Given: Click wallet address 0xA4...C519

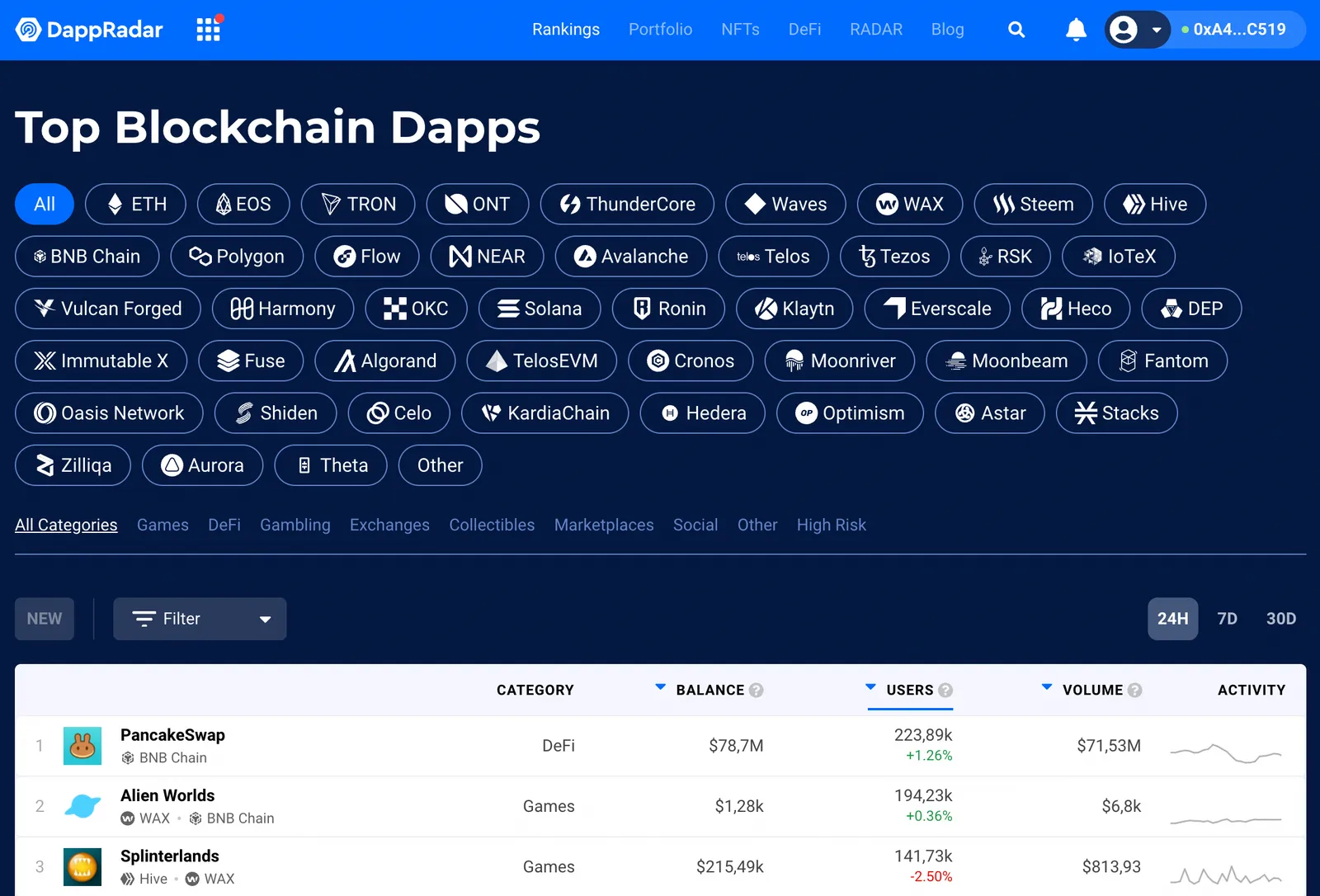Looking at the screenshot, I should point(1239,30).
